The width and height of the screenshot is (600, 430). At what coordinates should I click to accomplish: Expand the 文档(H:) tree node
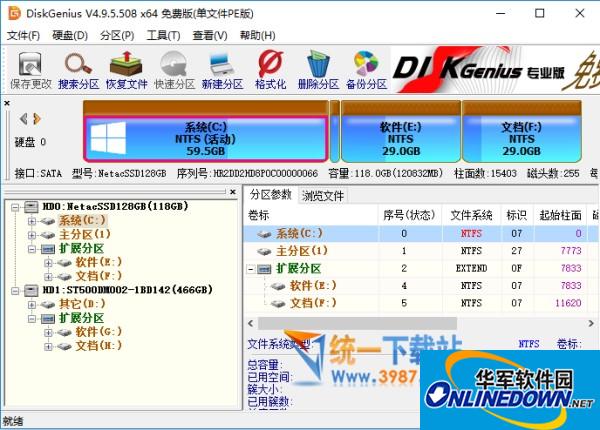(x=48, y=346)
